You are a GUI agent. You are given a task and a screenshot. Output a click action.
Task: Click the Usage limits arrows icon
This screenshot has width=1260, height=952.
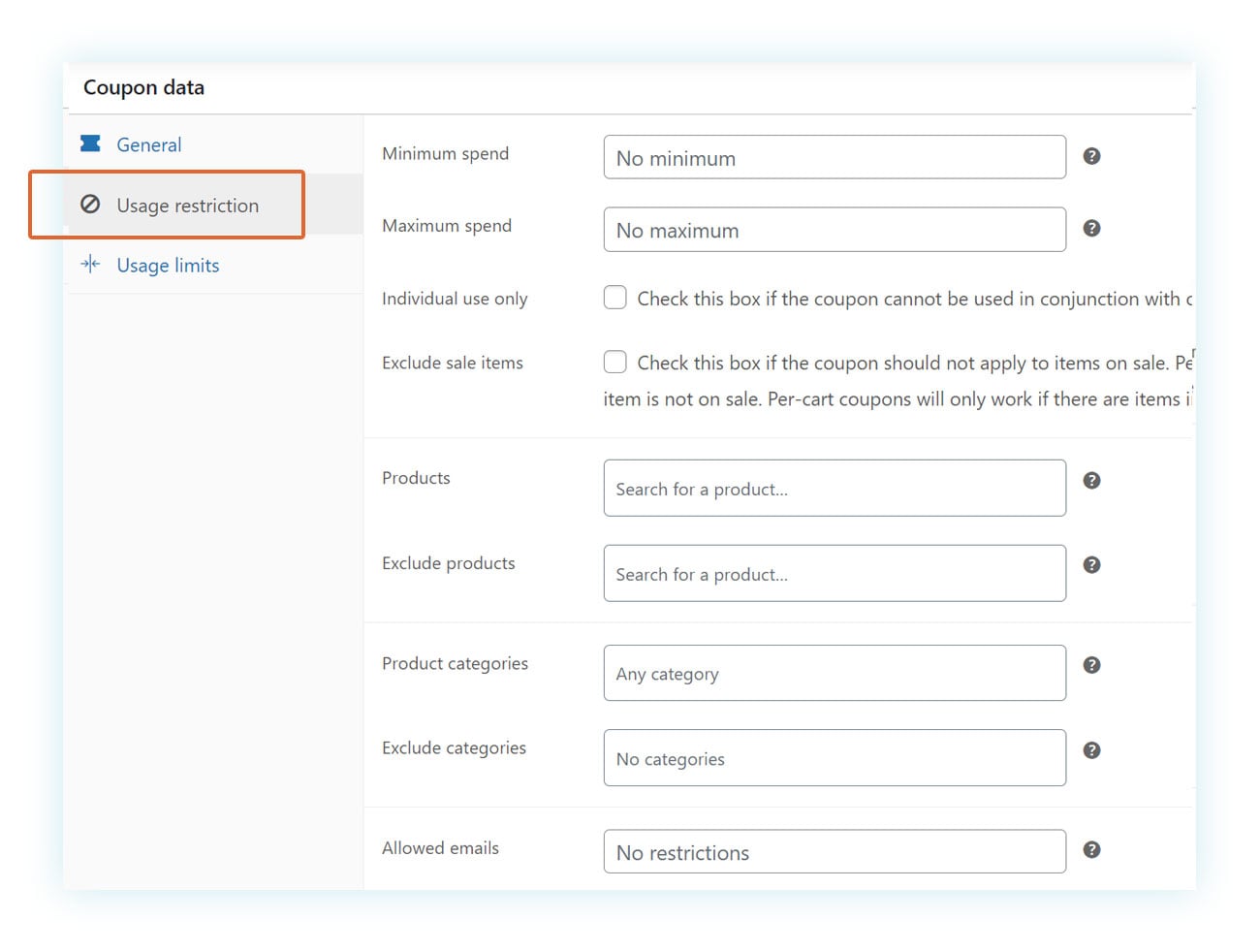coord(90,265)
